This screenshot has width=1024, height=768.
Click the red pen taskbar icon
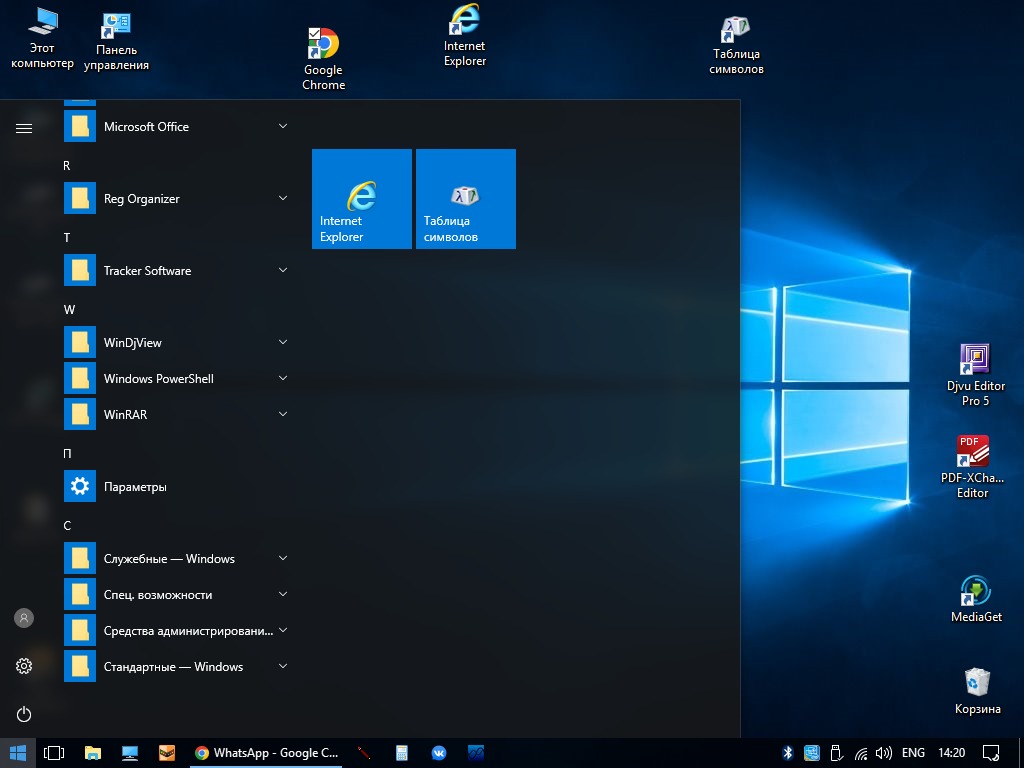pos(364,753)
